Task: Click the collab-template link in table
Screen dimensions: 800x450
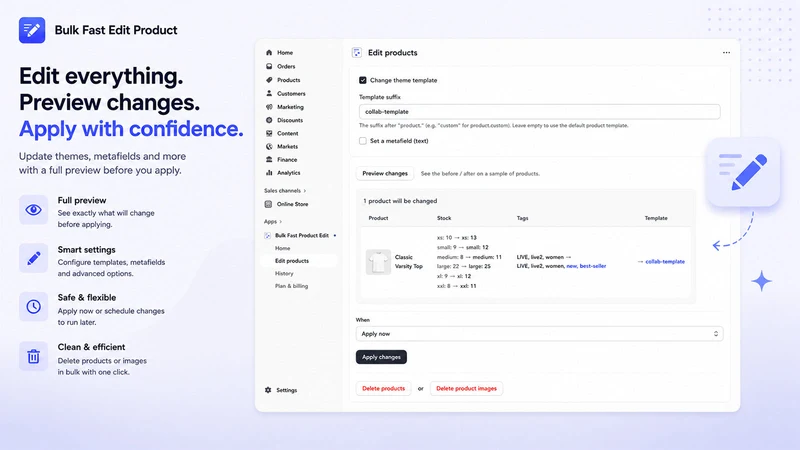Action: pos(665,262)
